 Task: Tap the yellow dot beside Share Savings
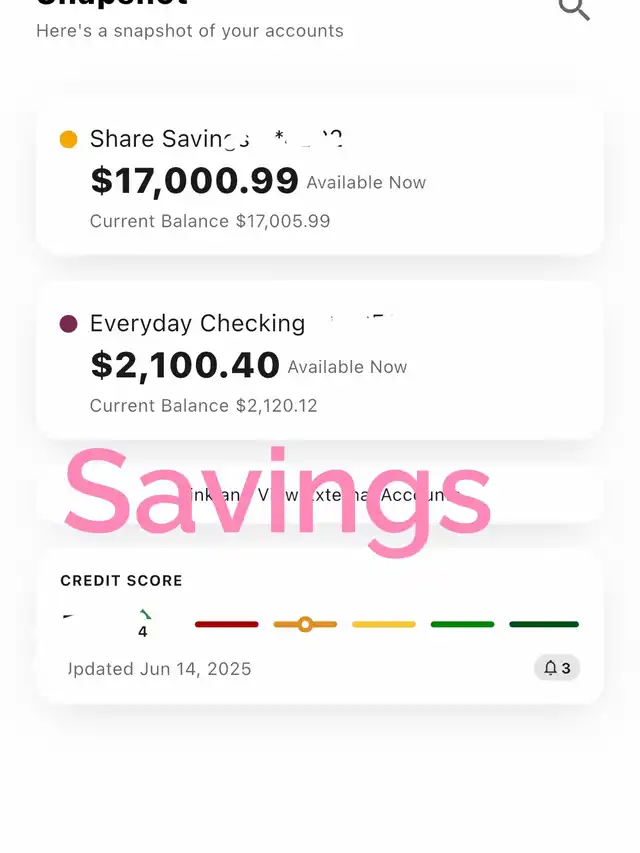tap(69, 139)
